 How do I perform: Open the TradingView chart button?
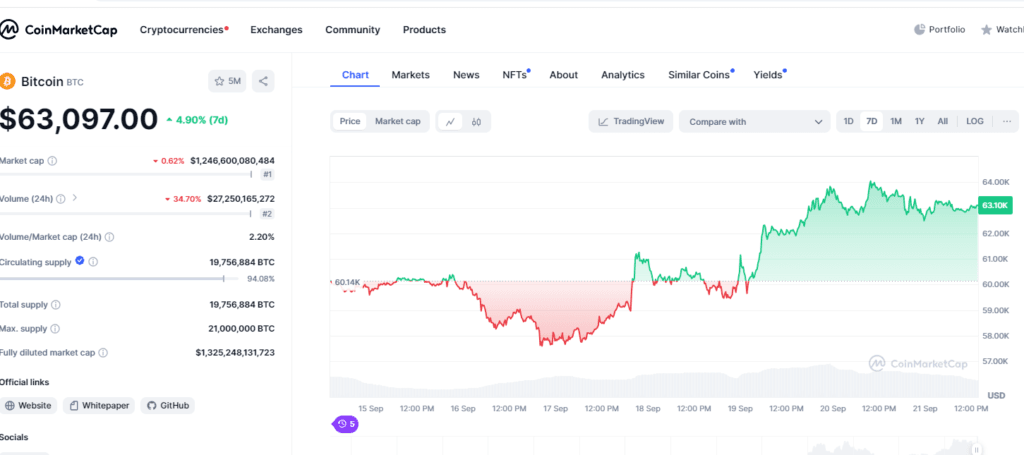pos(631,121)
